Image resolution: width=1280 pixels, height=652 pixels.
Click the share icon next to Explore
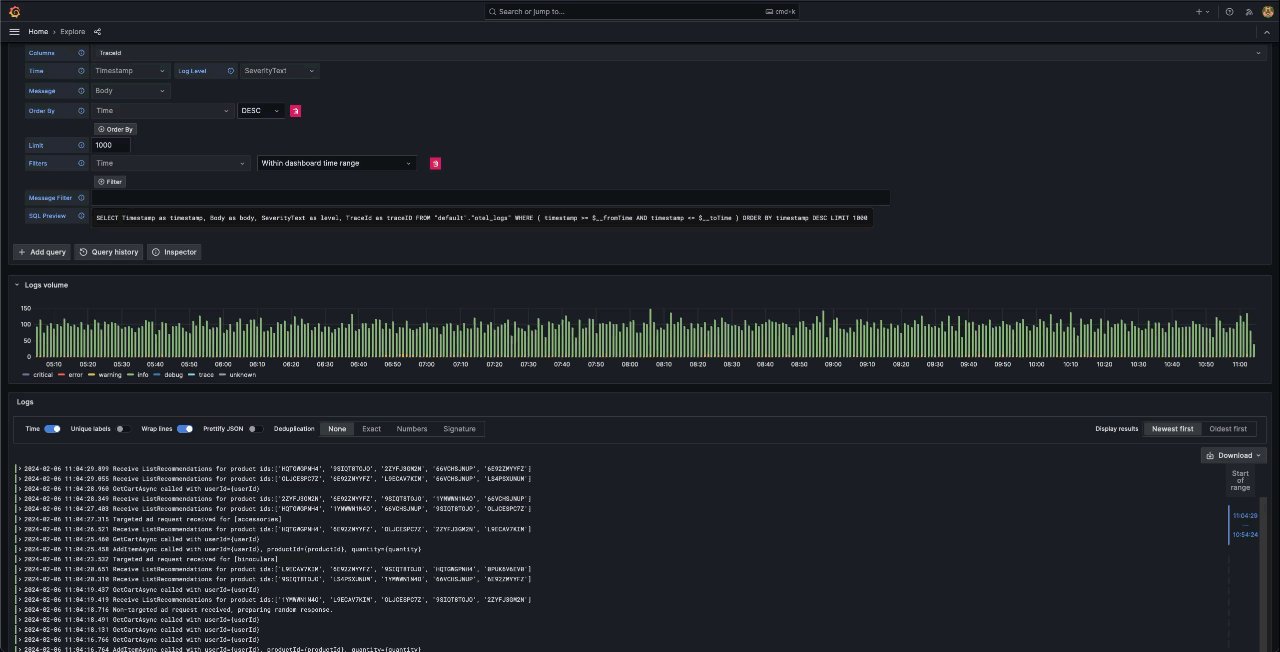point(97,32)
